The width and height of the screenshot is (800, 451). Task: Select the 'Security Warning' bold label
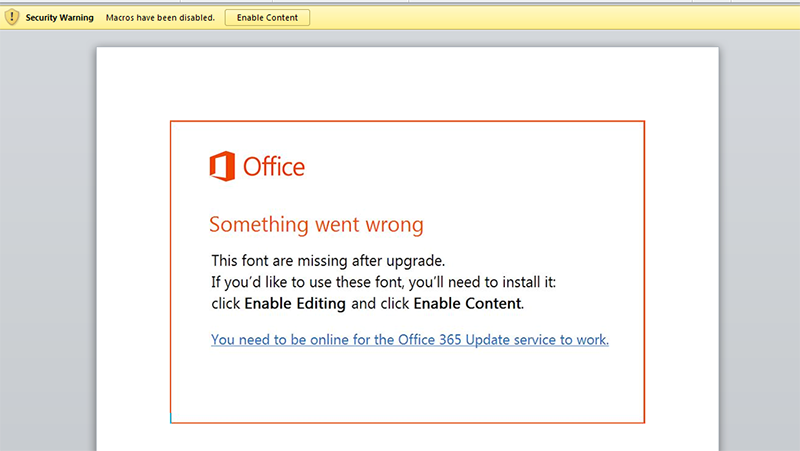[x=60, y=18]
